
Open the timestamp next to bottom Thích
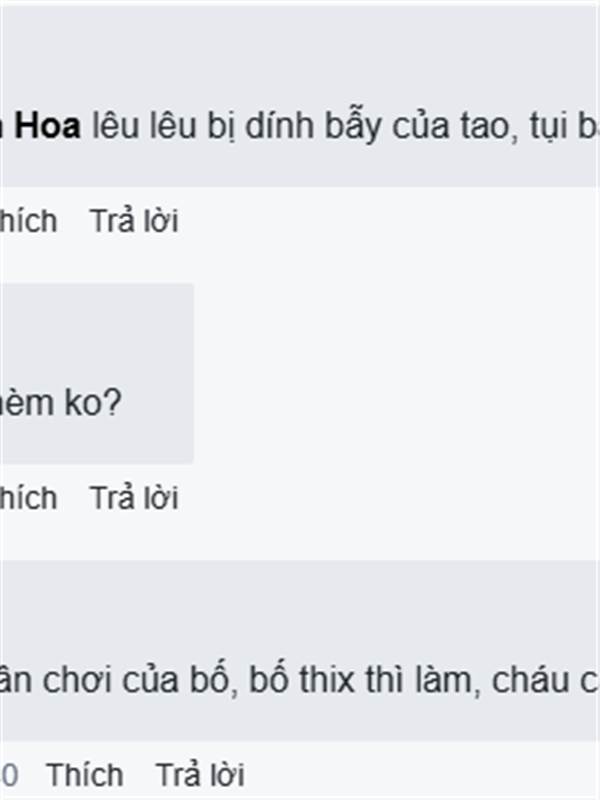point(9,776)
